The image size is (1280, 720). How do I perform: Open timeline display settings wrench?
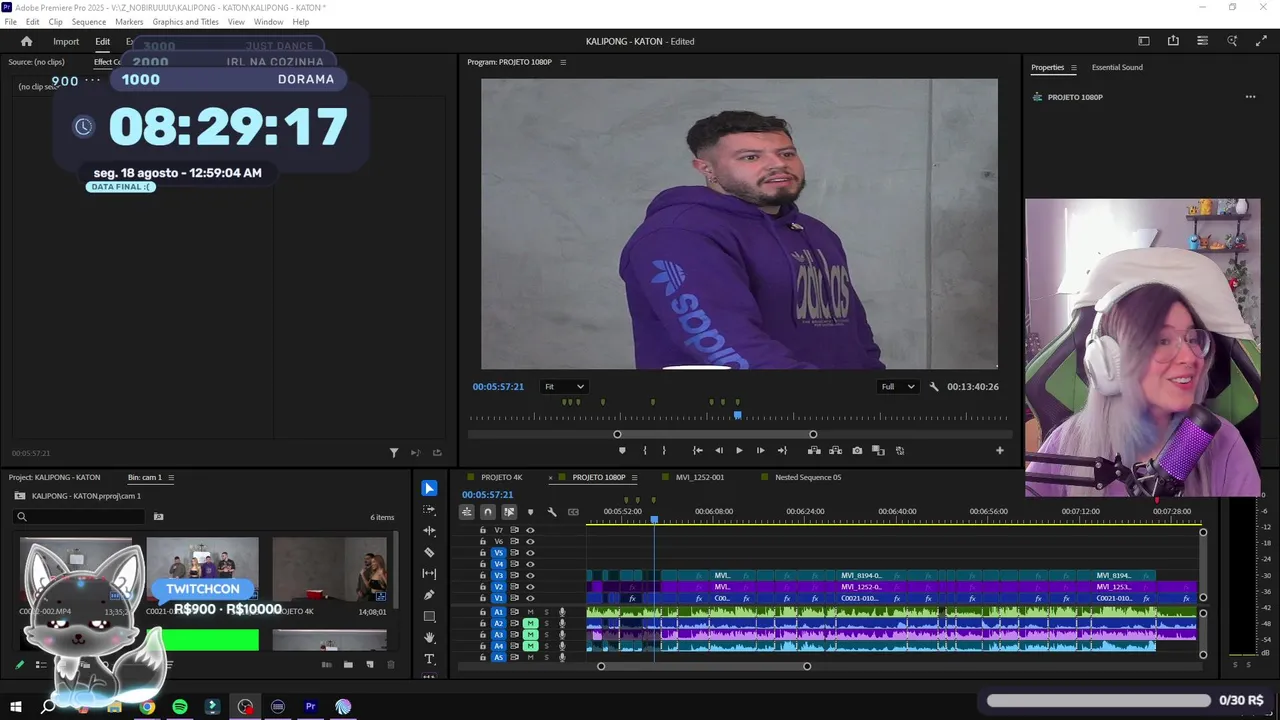tap(551, 512)
